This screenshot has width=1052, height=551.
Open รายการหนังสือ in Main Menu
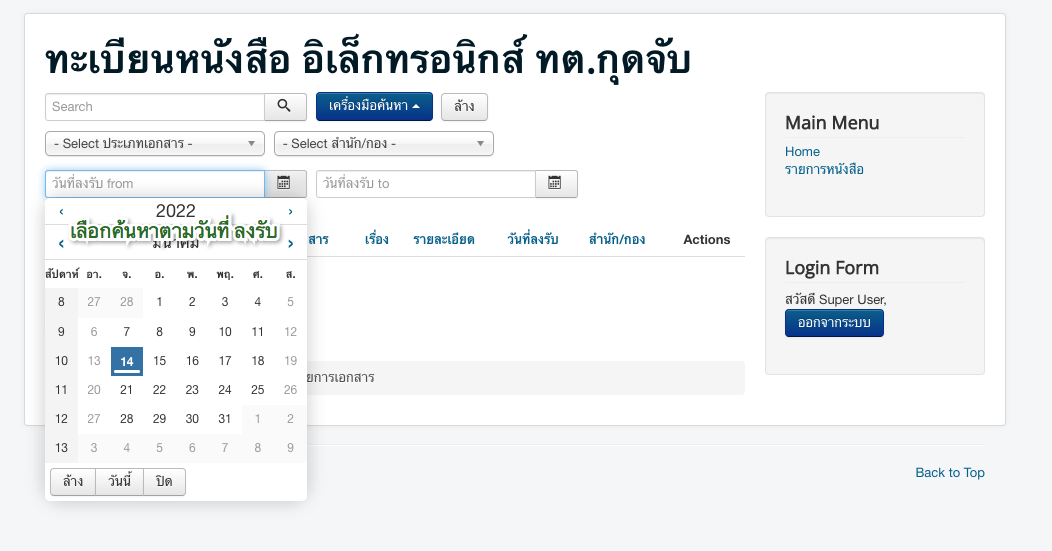tap(824, 169)
